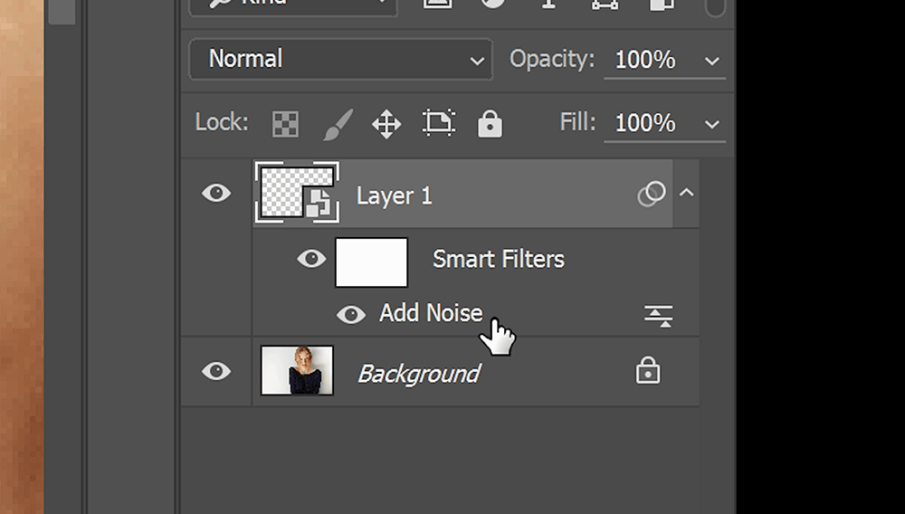Lock transparent pixels checkerboard icon
This screenshot has height=514, width=905.
(285, 124)
